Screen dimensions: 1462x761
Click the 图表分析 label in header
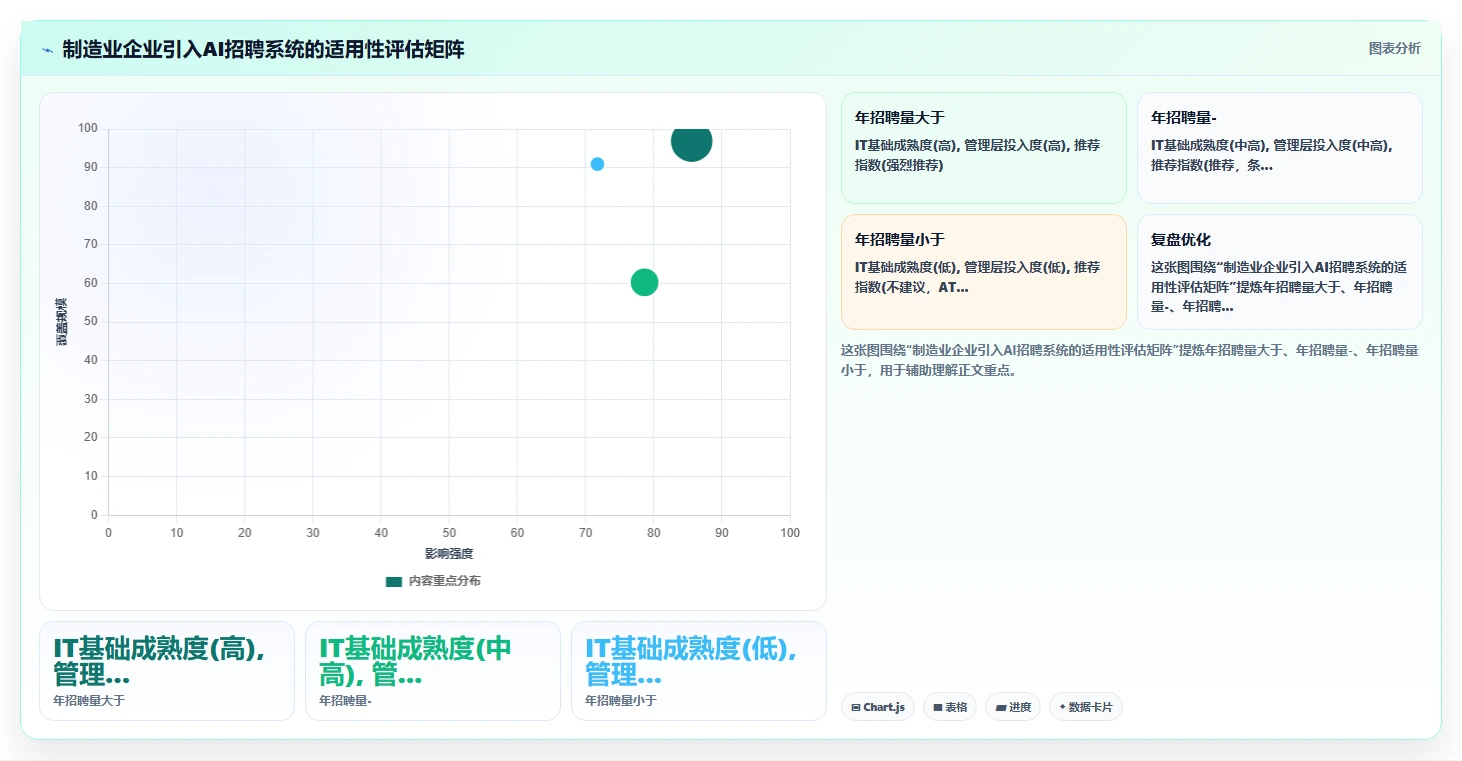click(x=1394, y=48)
